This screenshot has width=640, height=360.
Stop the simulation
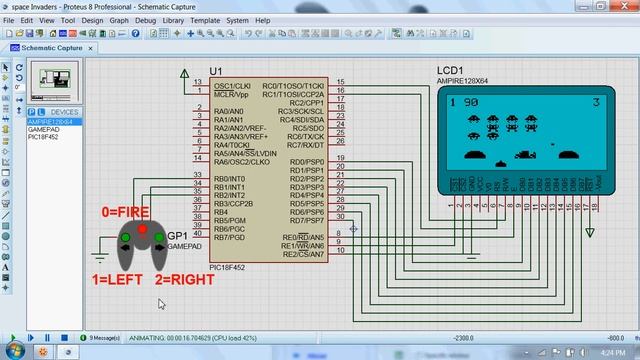click(64, 338)
